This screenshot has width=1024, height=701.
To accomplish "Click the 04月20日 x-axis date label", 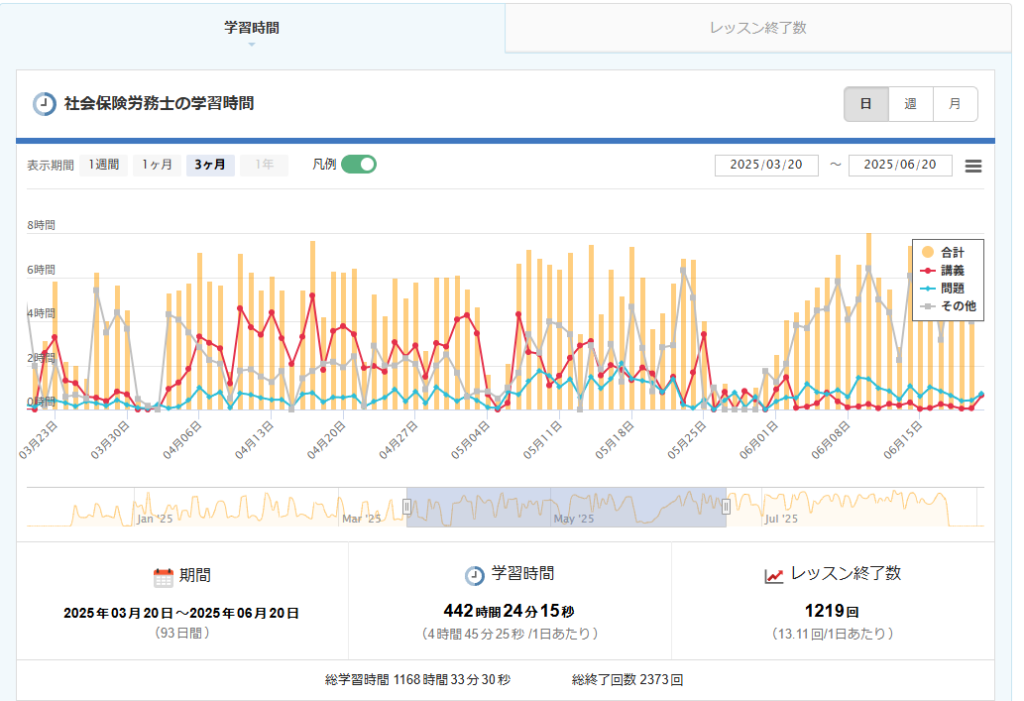I will (x=325, y=440).
